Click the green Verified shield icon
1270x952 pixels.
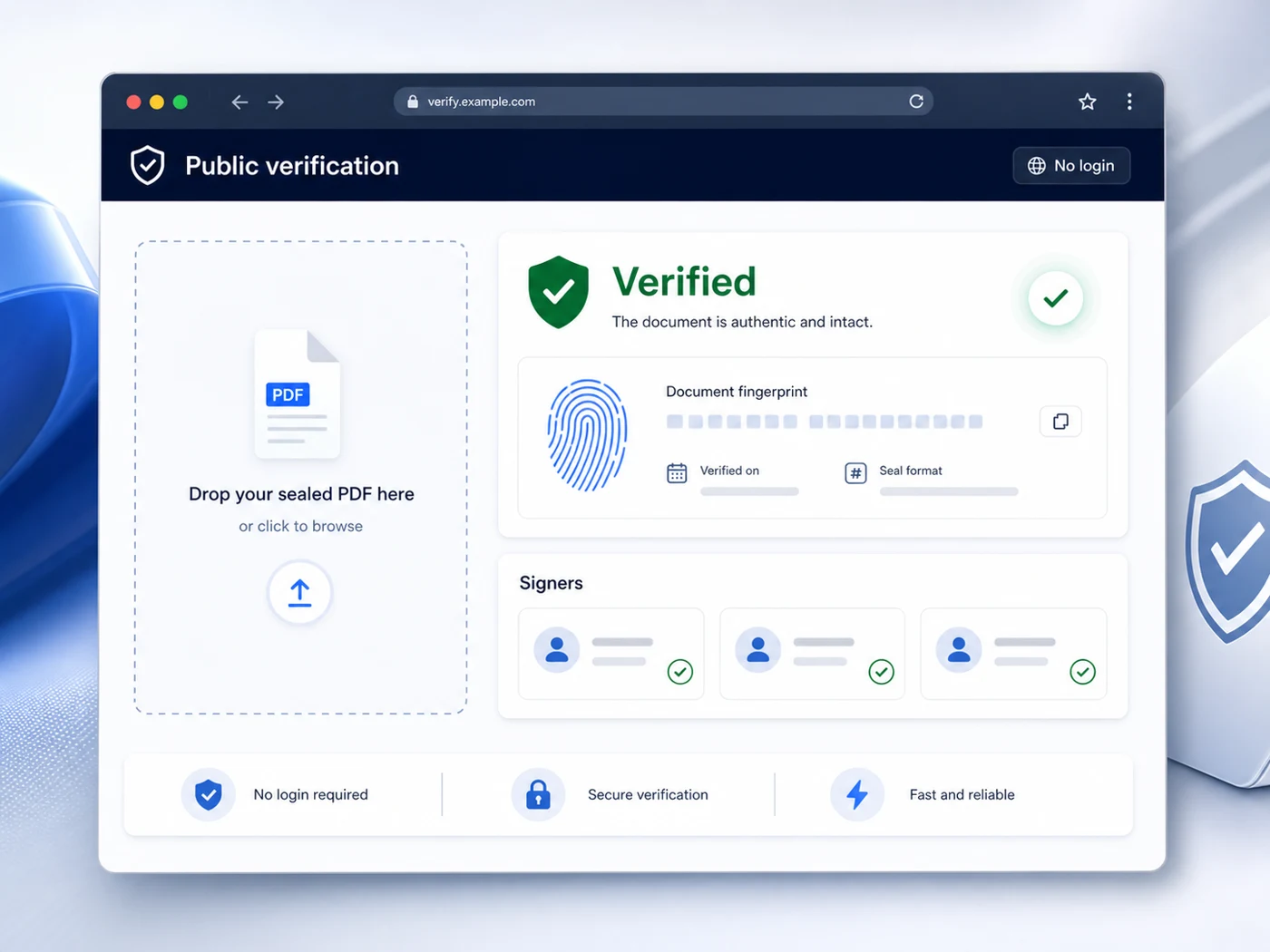pos(559,292)
